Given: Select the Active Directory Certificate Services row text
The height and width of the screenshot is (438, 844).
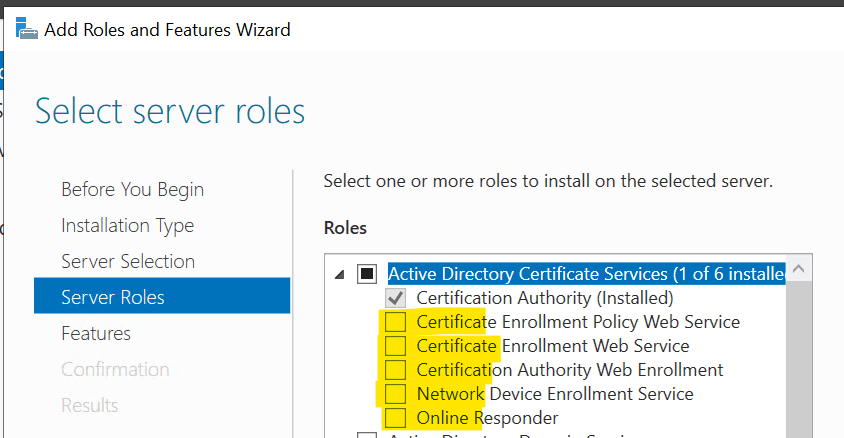Looking at the screenshot, I should pyautogui.click(x=586, y=274).
